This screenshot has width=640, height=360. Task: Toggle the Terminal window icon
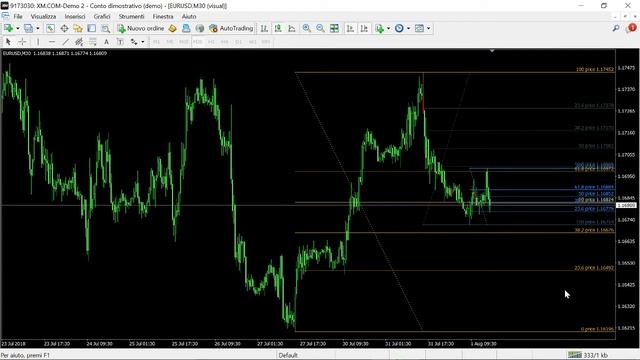tap(91, 28)
